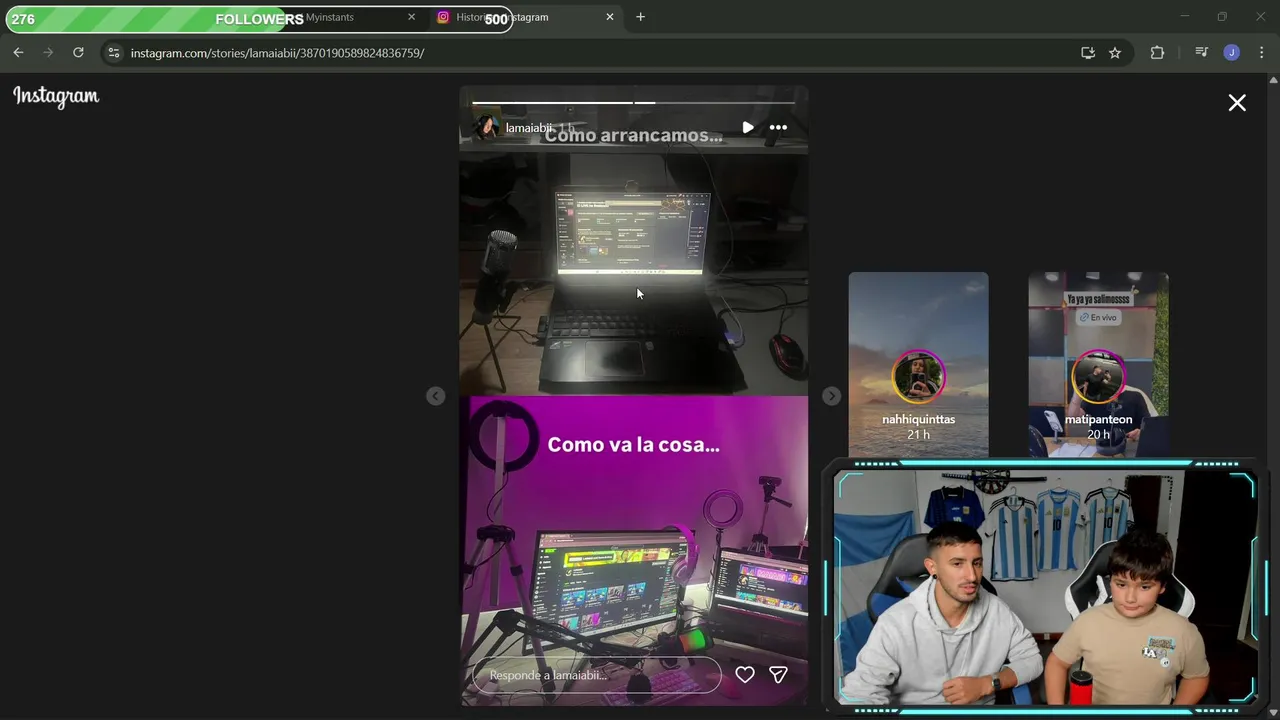Play the paused story

(747, 127)
